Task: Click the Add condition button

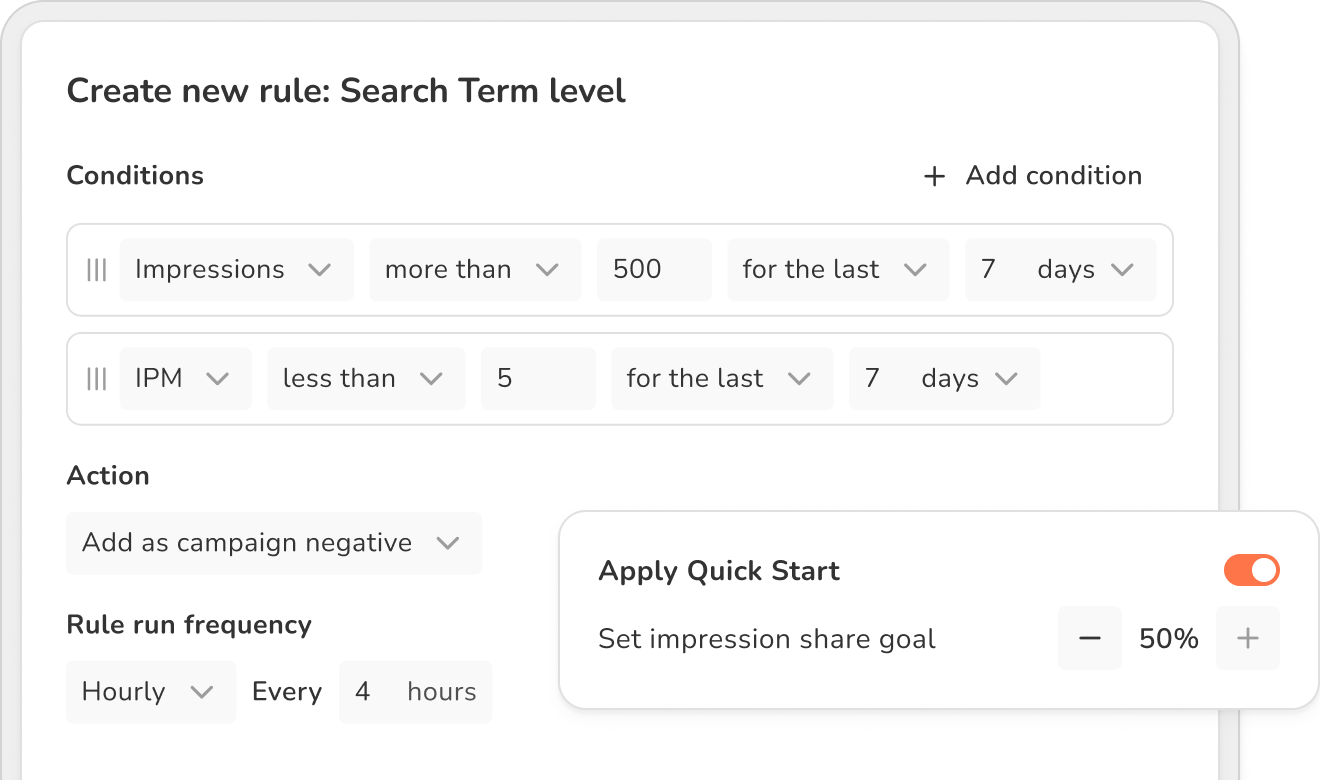Action: click(1052, 176)
